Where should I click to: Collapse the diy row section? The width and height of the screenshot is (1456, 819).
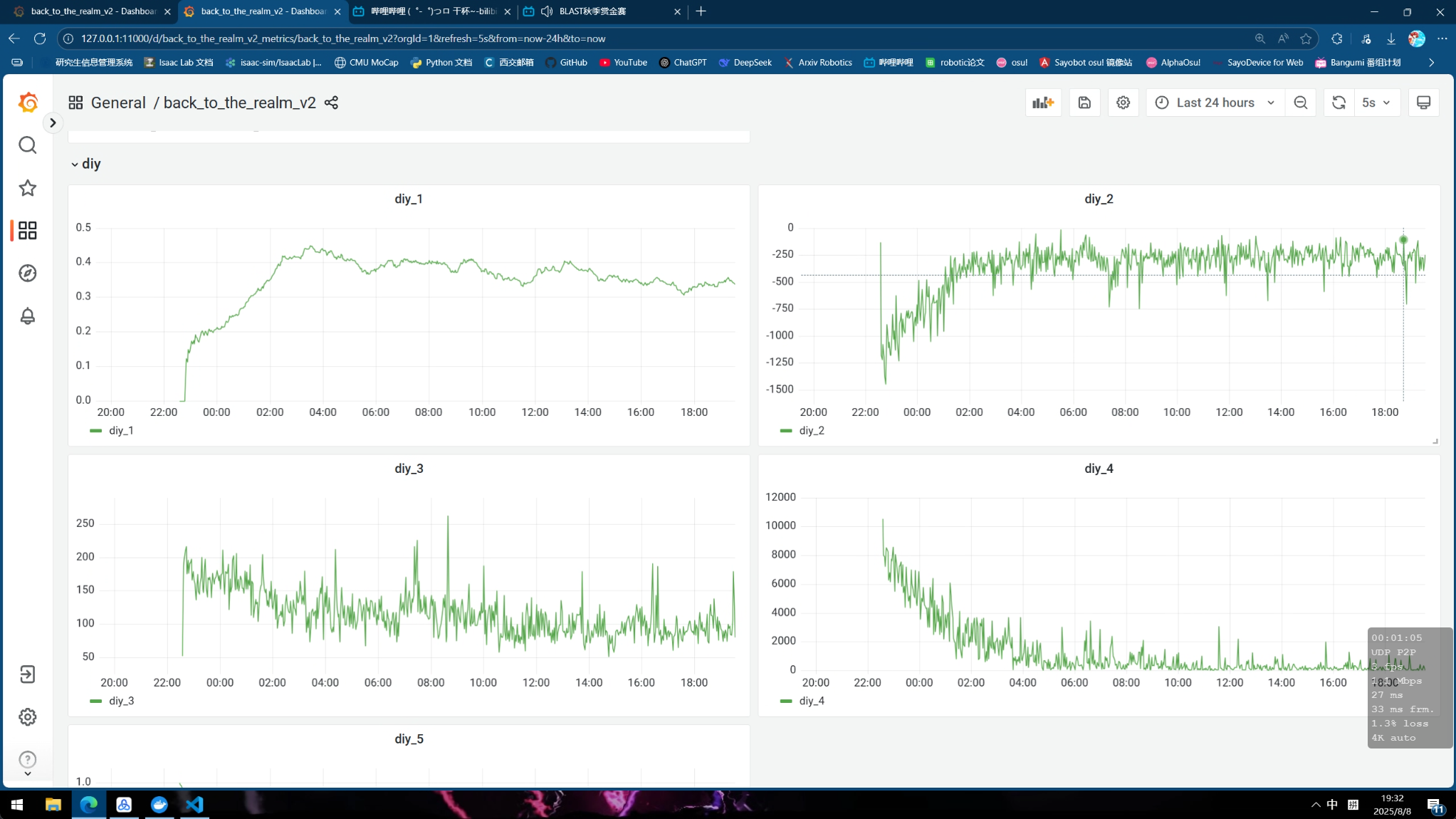pyautogui.click(x=85, y=164)
